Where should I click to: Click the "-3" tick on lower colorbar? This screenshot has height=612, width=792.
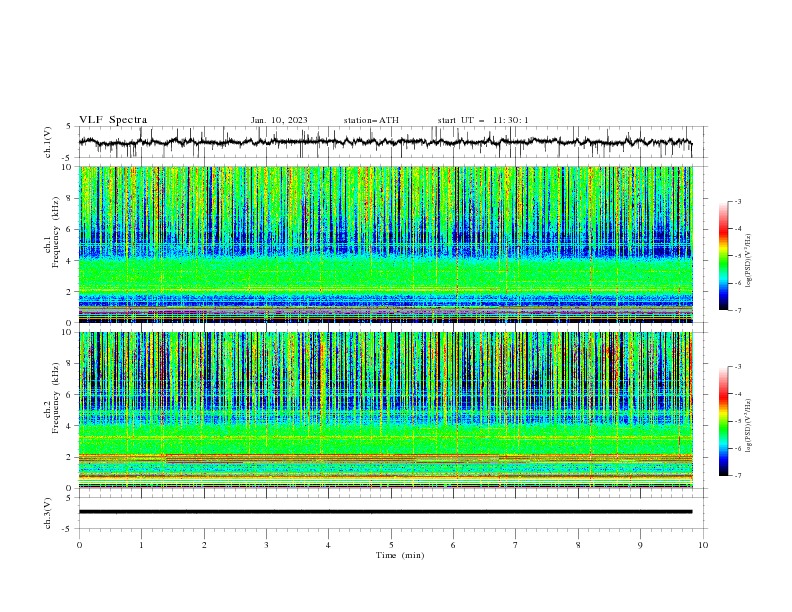[x=737, y=367]
